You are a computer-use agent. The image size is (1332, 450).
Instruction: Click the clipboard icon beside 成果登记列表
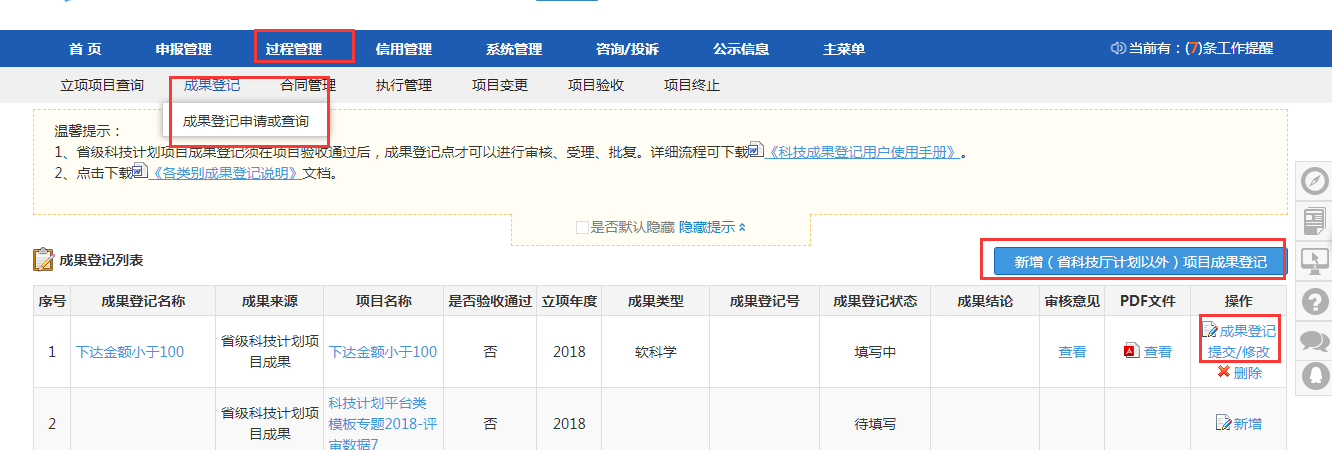[43, 260]
